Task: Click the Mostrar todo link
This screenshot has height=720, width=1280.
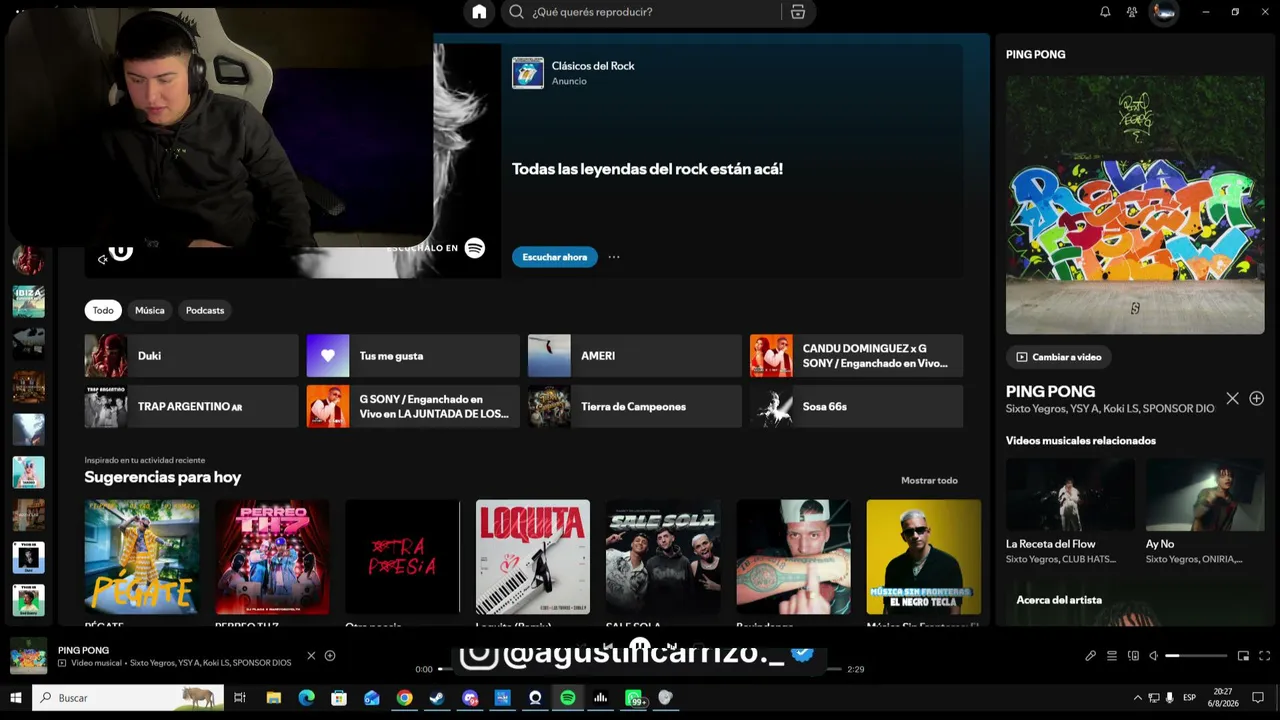Action: tap(929, 481)
